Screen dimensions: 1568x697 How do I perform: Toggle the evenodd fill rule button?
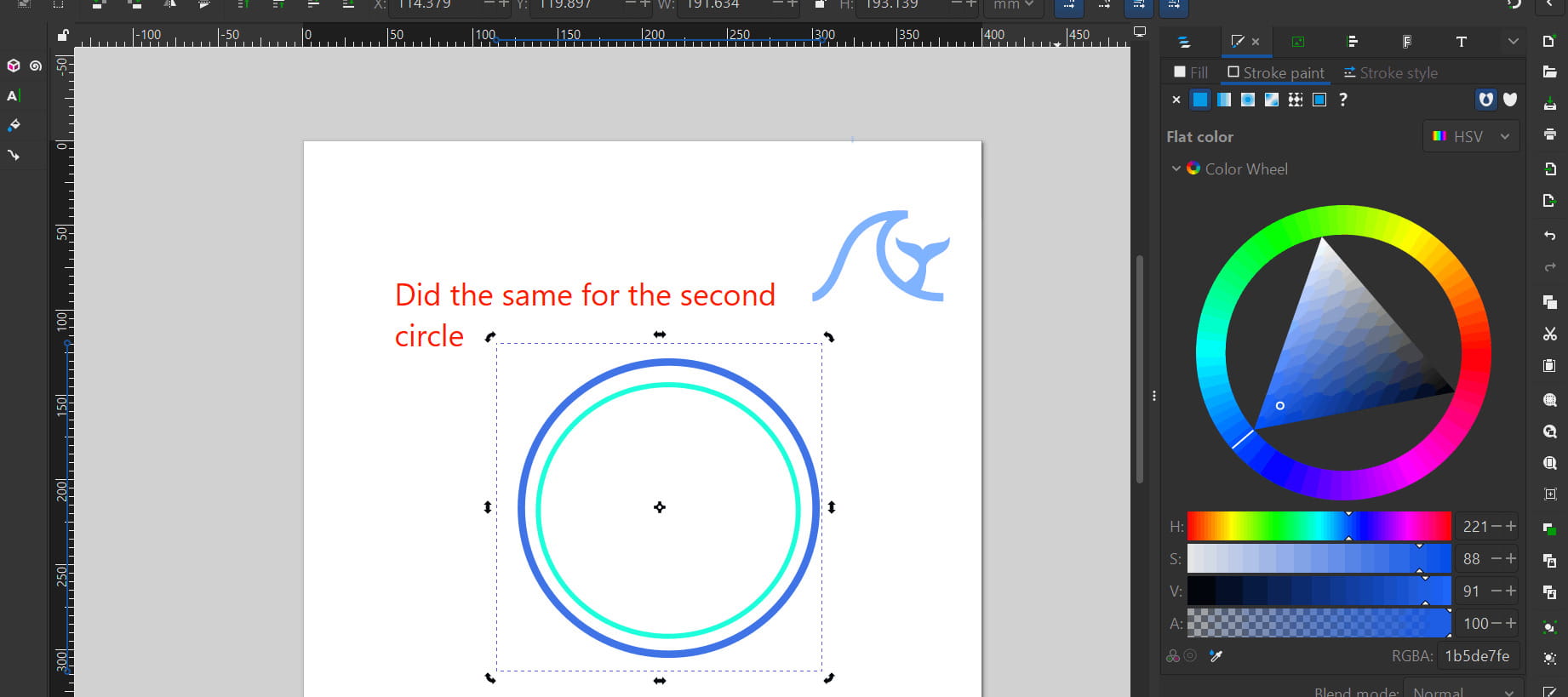[1485, 100]
